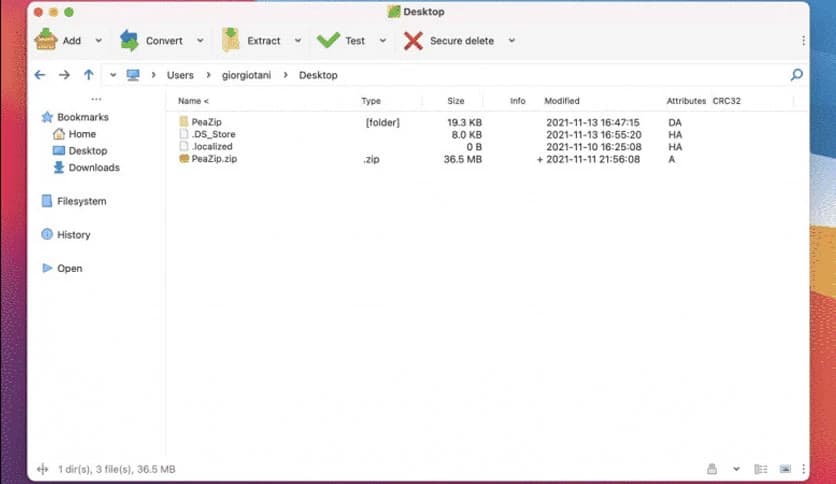Go back with the left arrow

pos(40,75)
